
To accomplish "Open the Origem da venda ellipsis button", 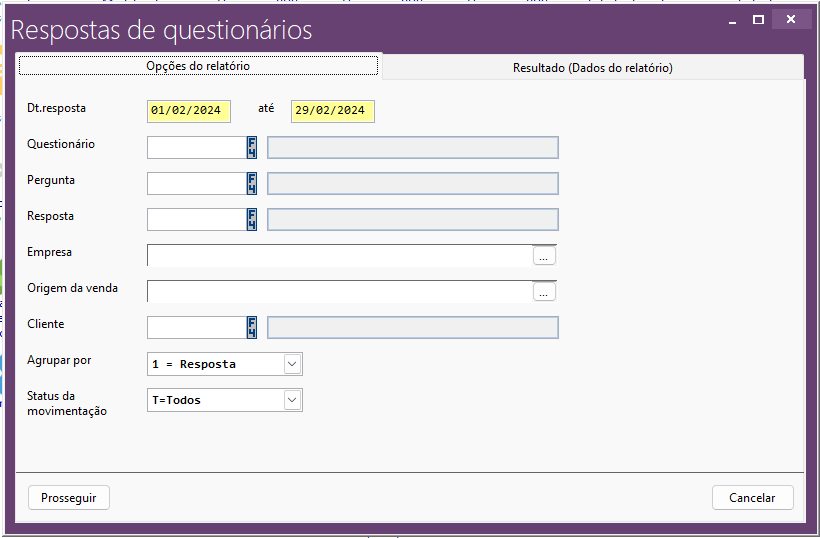I will [x=544, y=292].
